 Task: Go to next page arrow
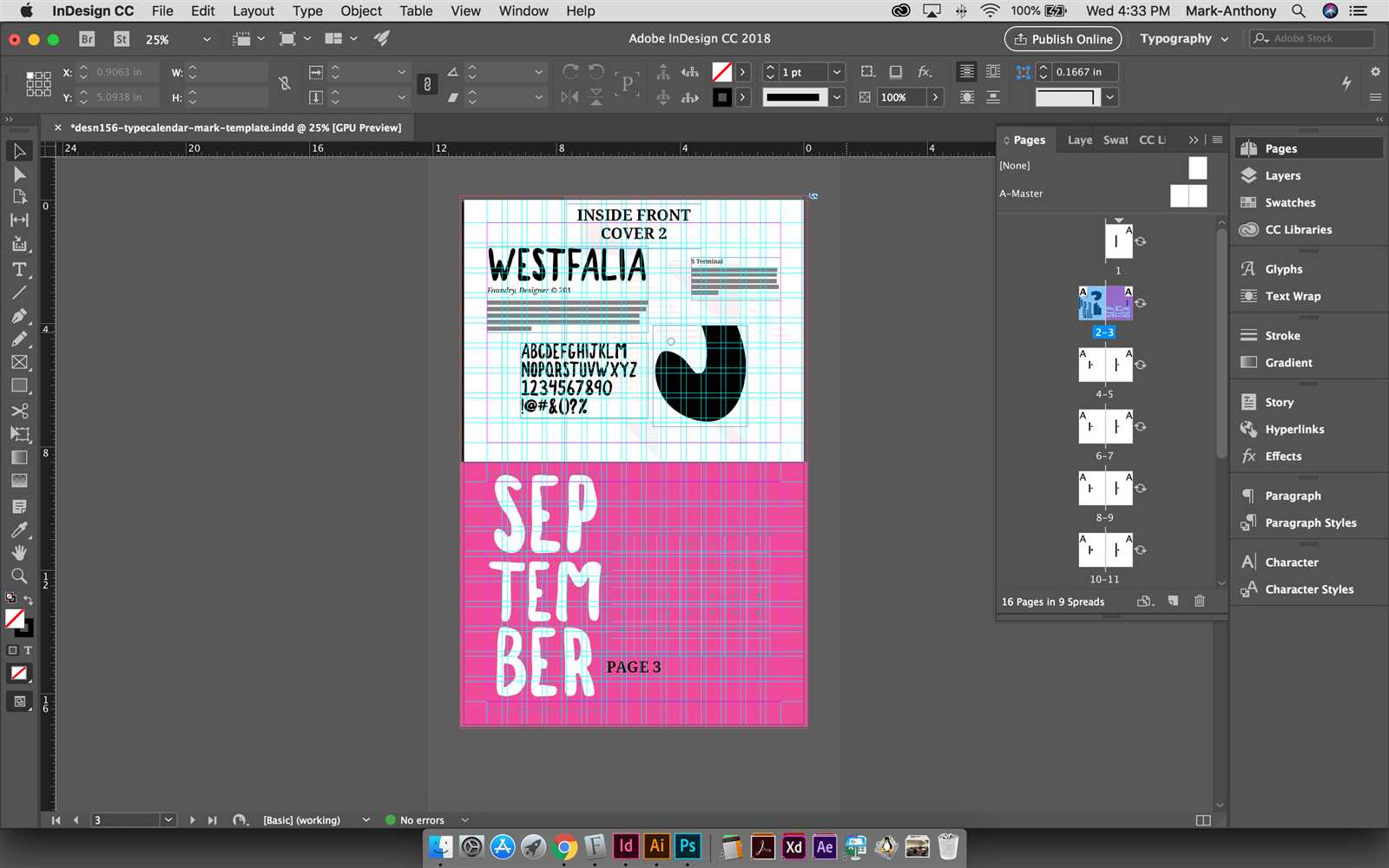click(x=192, y=820)
